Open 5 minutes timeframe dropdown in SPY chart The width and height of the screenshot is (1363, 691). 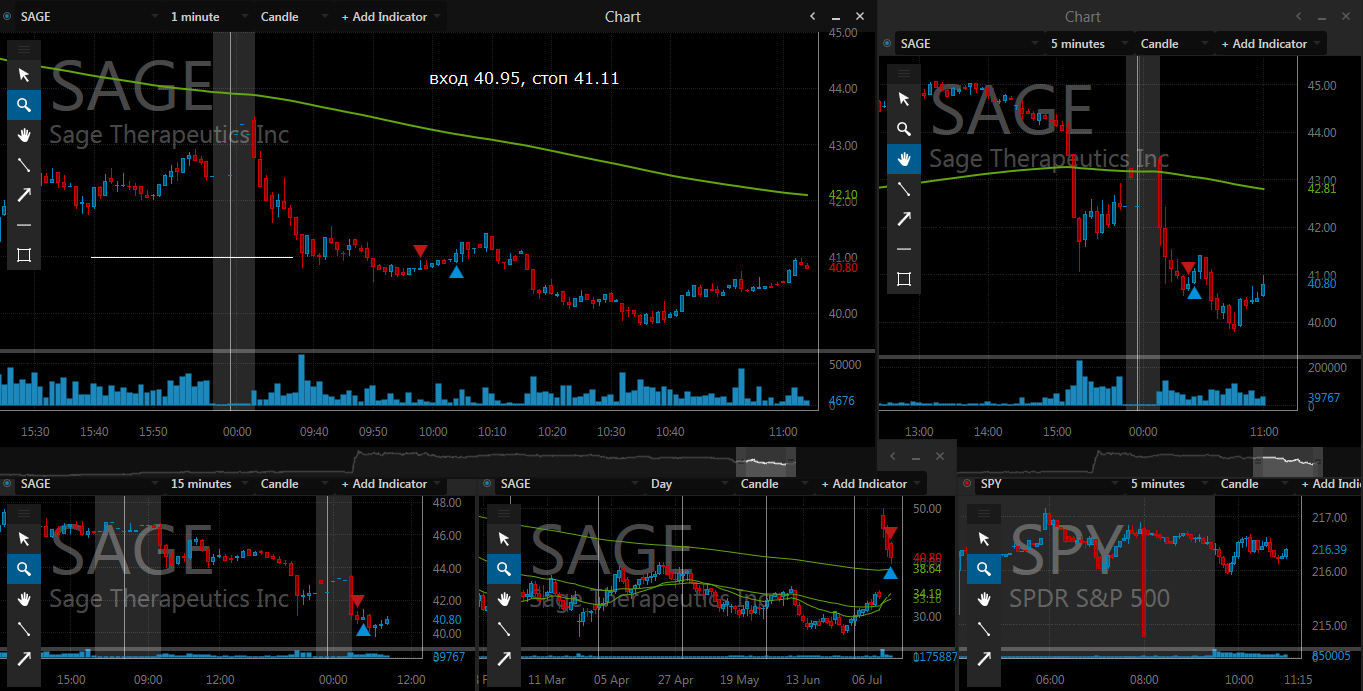(1167, 484)
